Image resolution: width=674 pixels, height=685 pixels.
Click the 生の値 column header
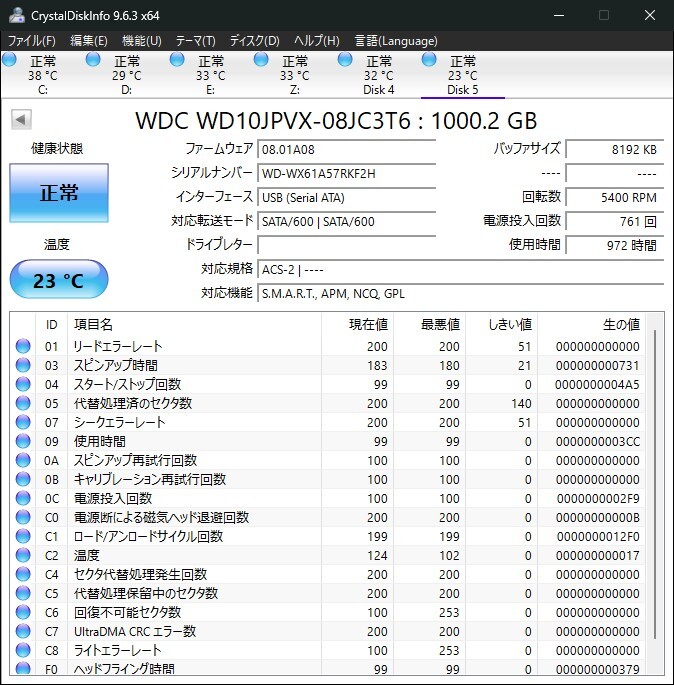point(591,325)
